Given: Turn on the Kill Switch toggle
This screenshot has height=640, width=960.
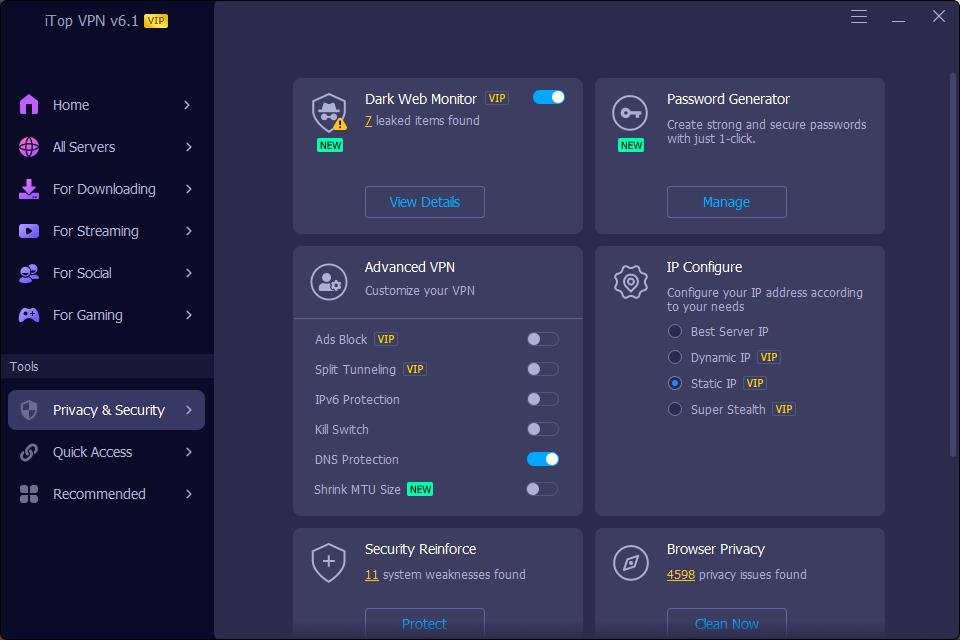Looking at the screenshot, I should tap(542, 429).
